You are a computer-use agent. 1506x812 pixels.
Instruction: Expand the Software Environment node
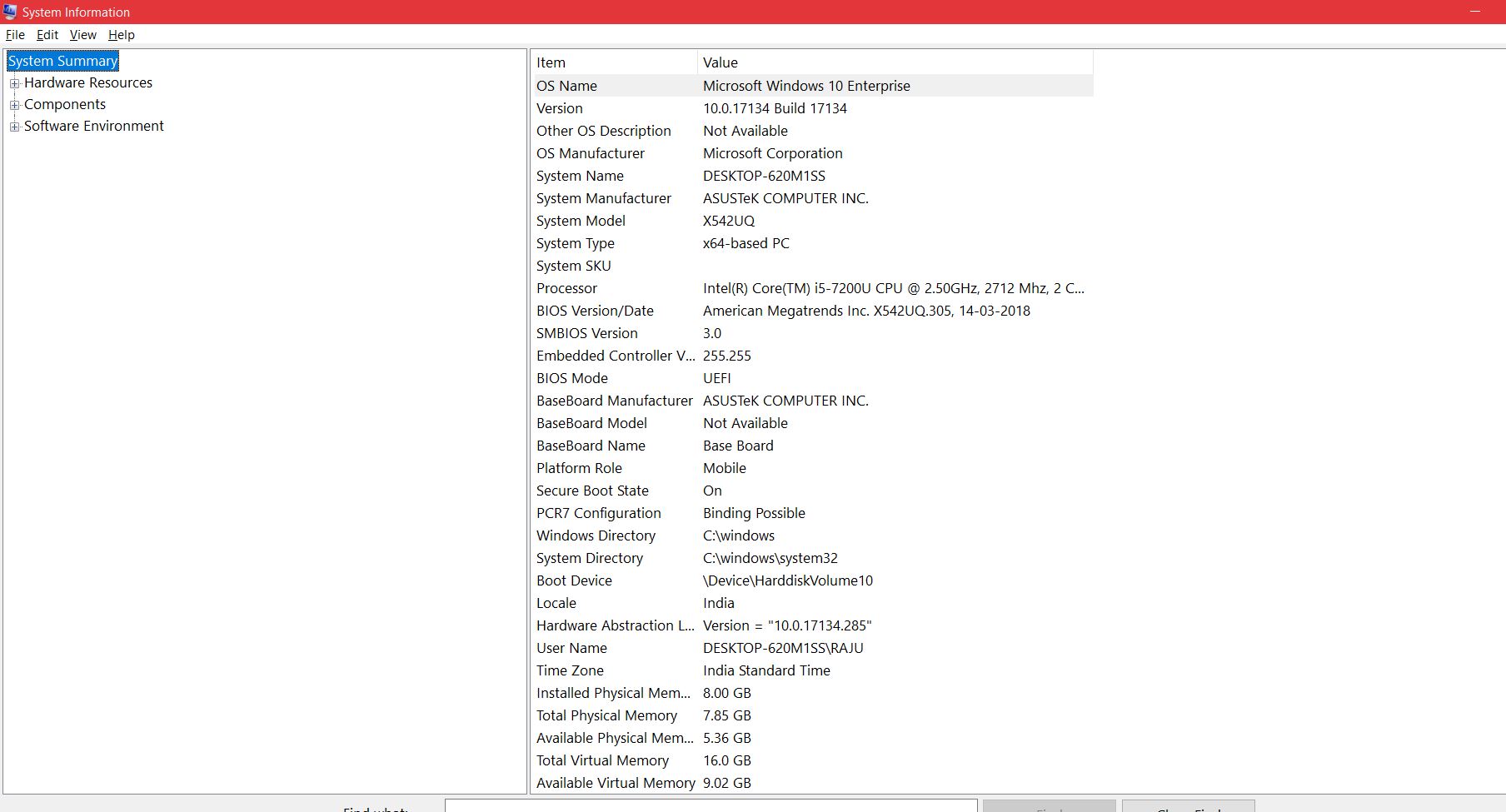coord(14,127)
